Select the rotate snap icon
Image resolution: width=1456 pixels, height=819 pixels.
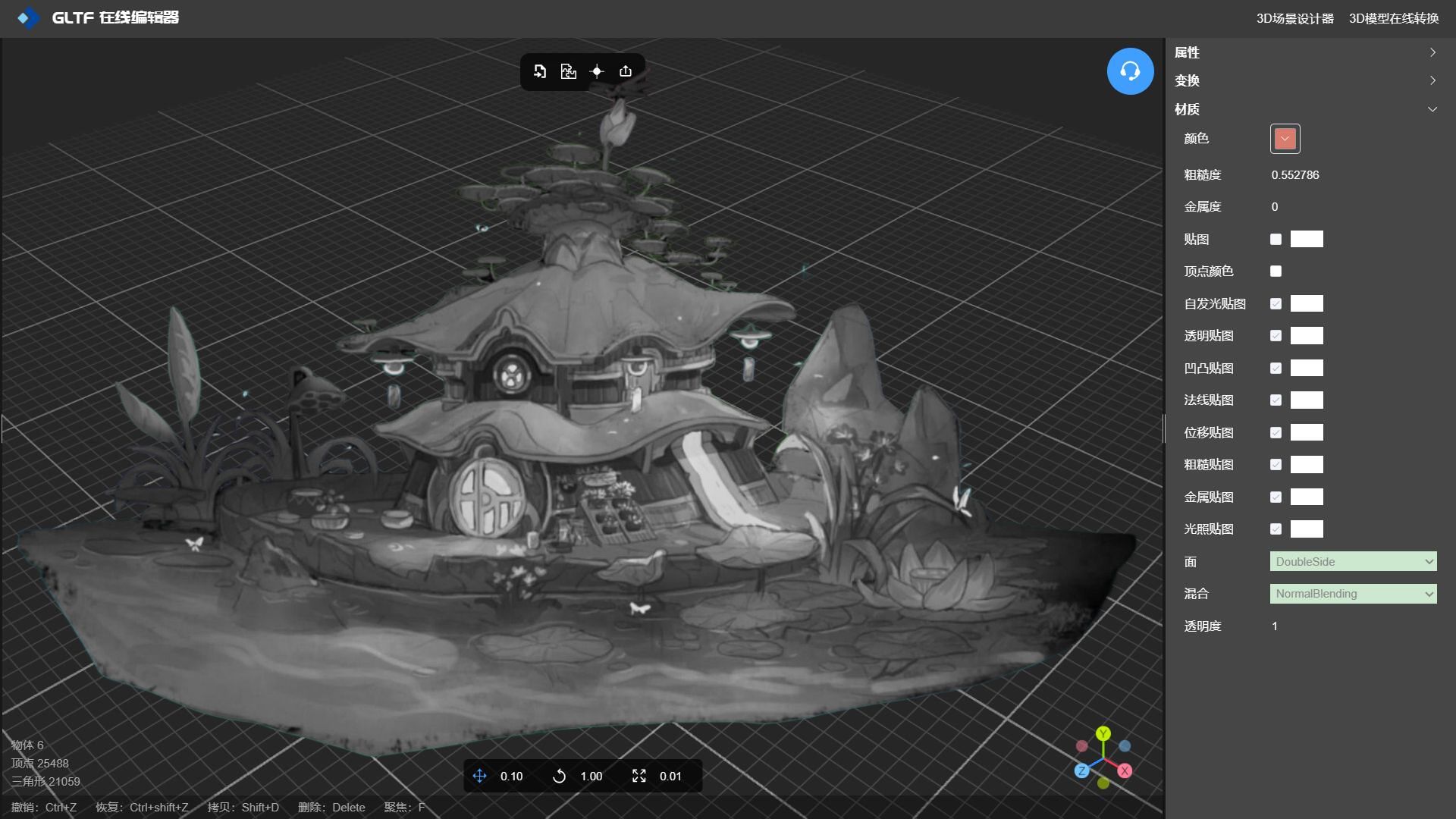point(559,776)
